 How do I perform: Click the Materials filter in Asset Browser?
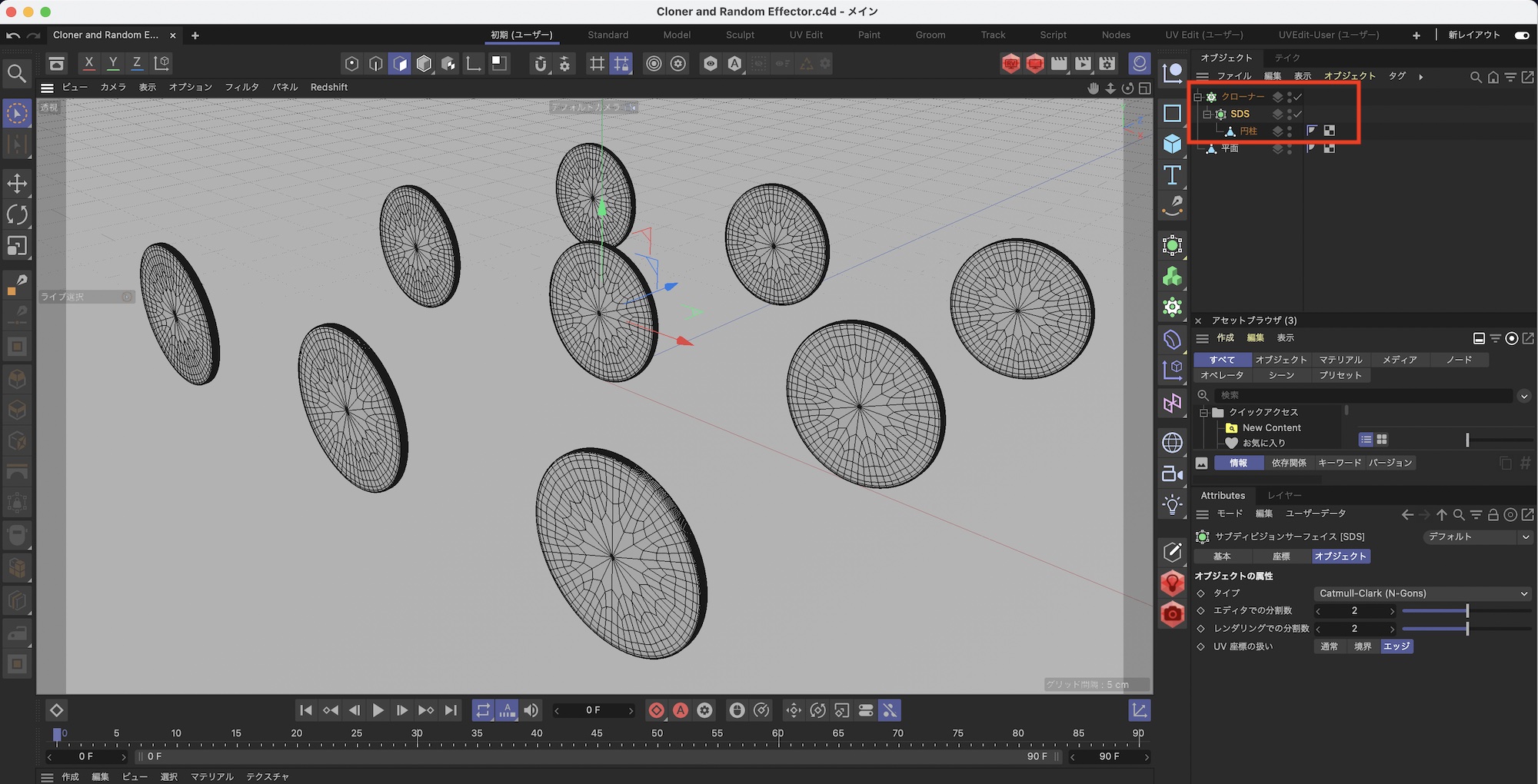1340,360
